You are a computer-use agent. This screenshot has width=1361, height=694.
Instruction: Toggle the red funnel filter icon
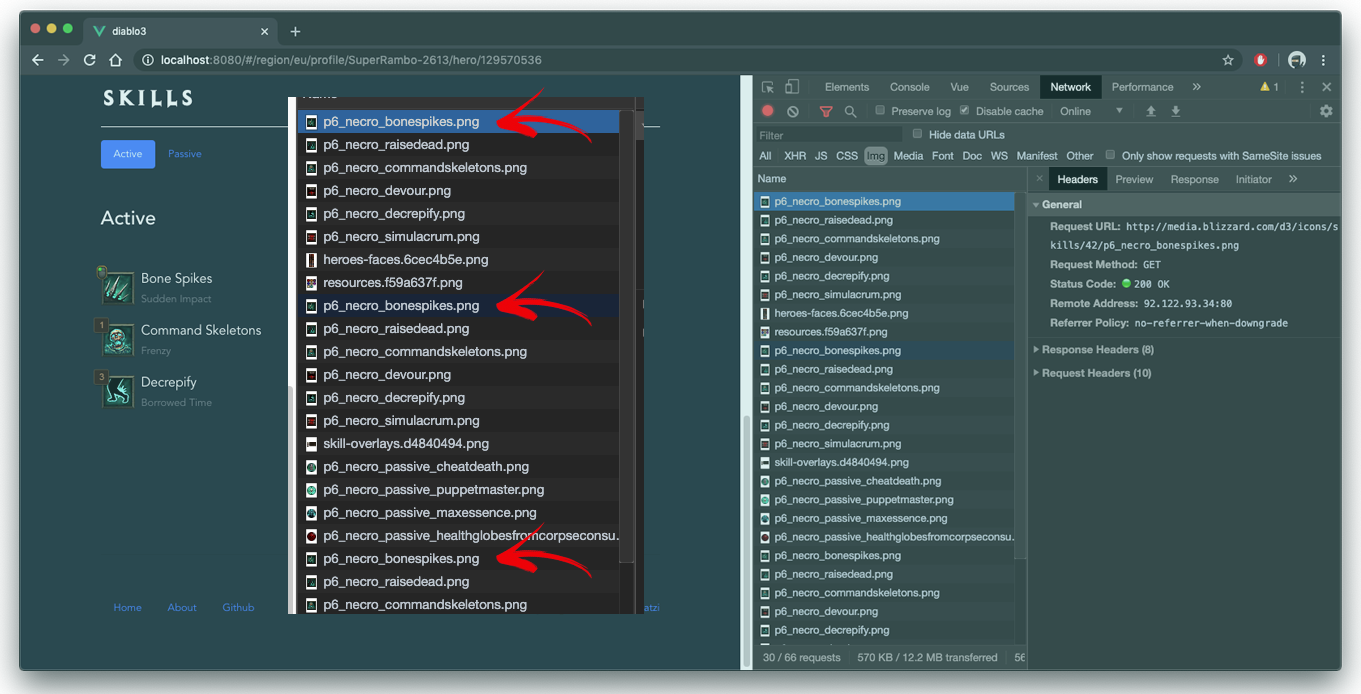pos(826,111)
